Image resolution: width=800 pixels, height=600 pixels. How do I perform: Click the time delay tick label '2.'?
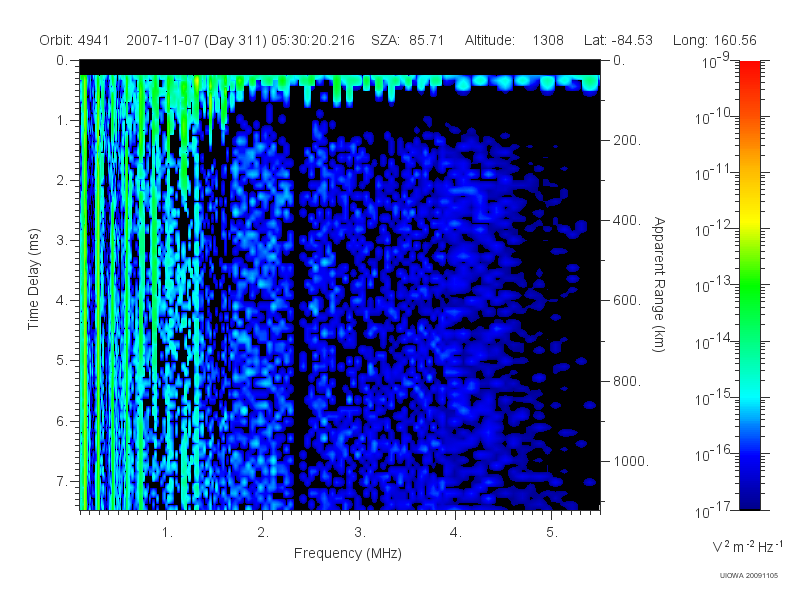(x=62, y=181)
